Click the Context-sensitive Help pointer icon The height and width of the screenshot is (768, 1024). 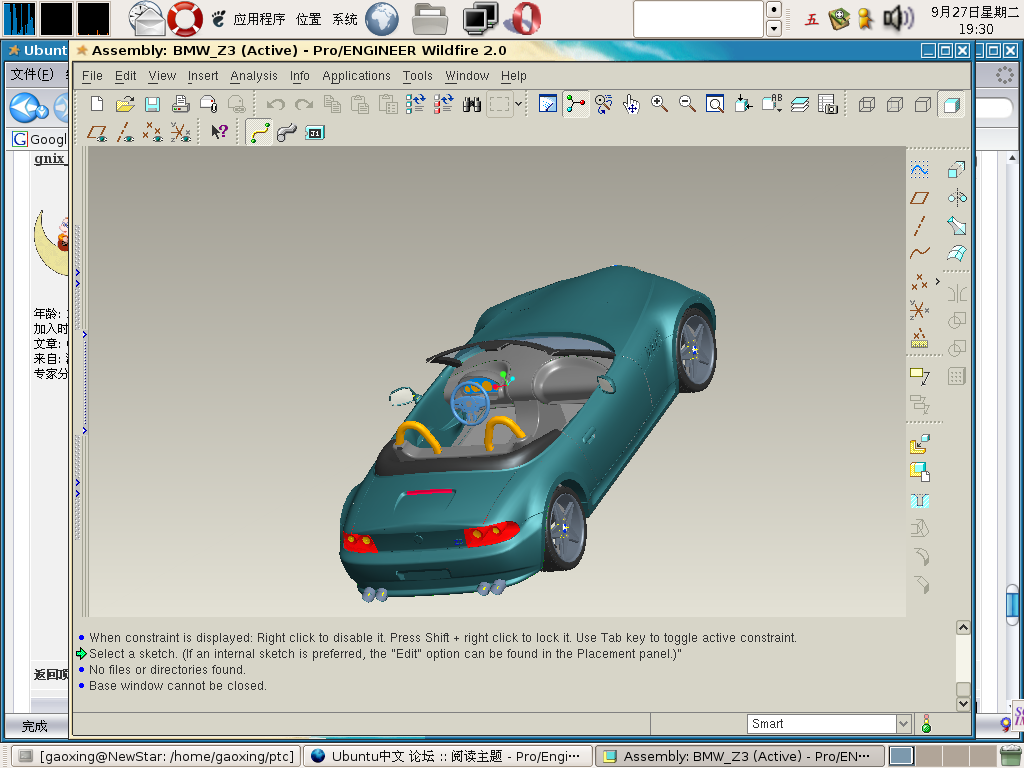click(219, 133)
